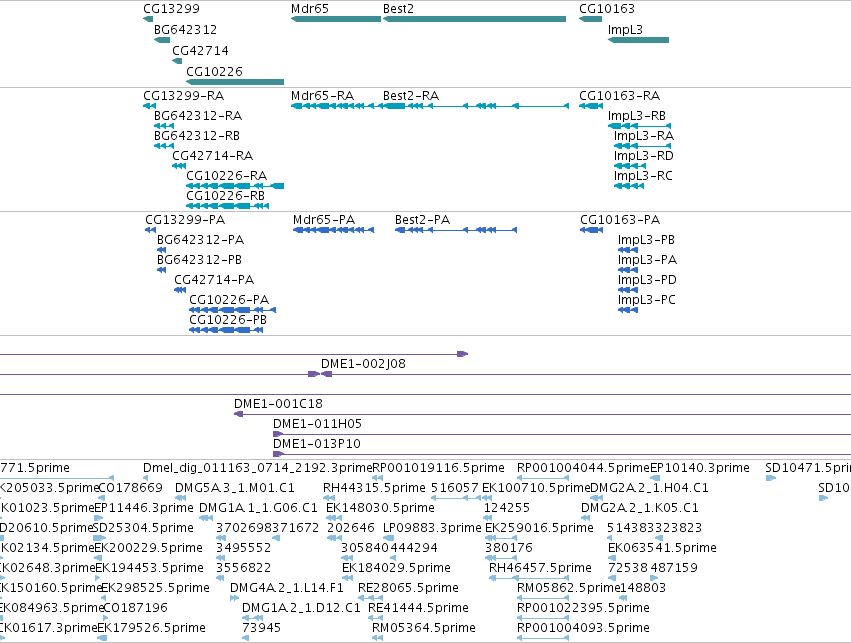851x643 pixels.
Task: Select protein CG10226-PB label
Action: click(228, 320)
